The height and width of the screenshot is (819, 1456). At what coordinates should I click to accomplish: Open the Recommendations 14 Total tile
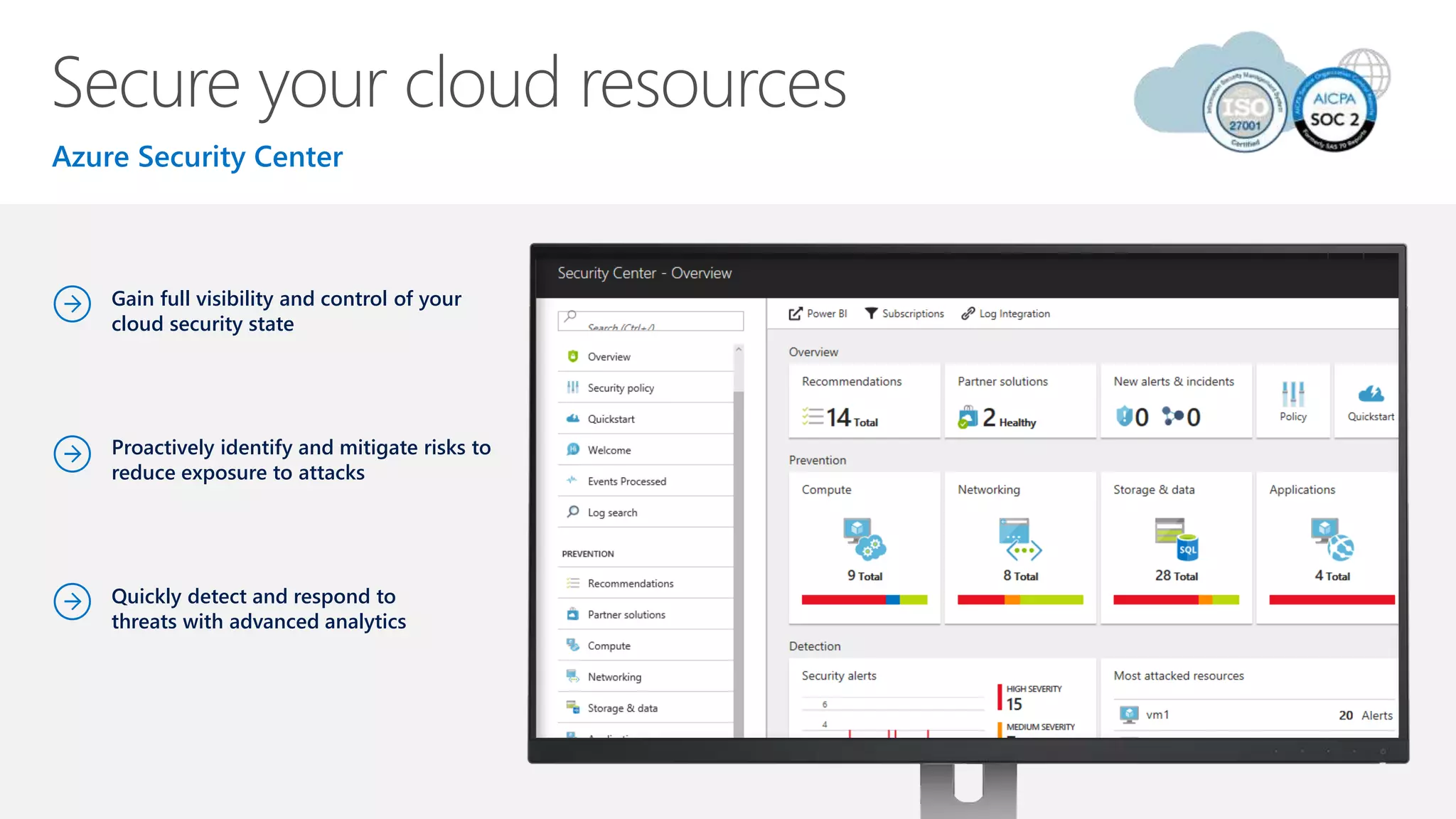coord(864,401)
